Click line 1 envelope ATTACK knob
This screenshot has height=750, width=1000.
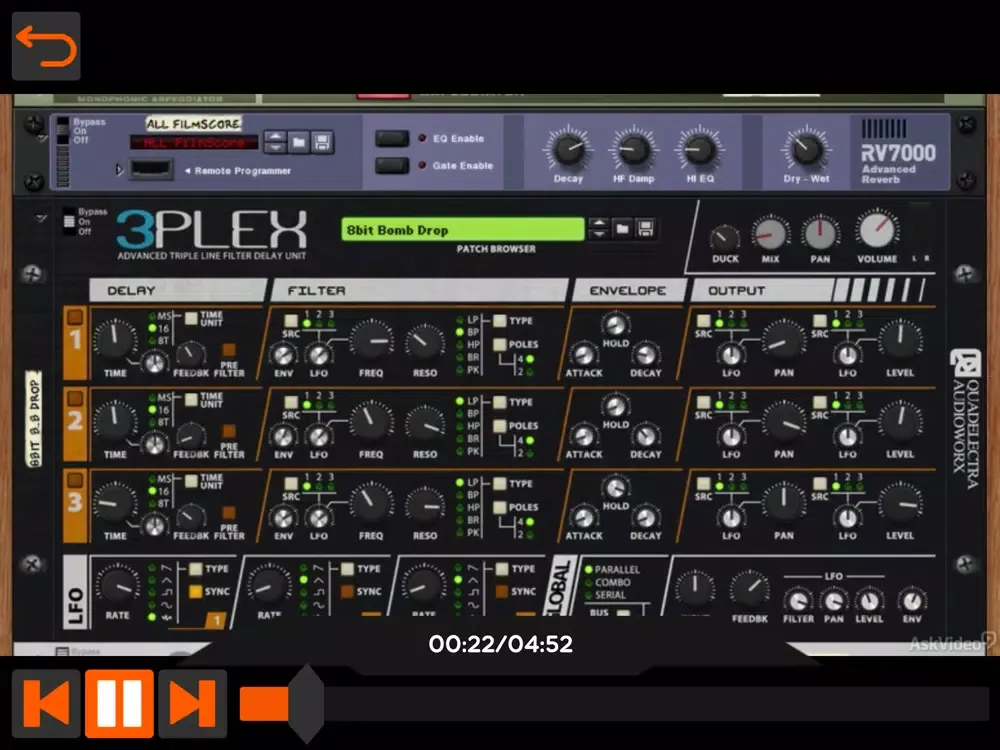584,355
